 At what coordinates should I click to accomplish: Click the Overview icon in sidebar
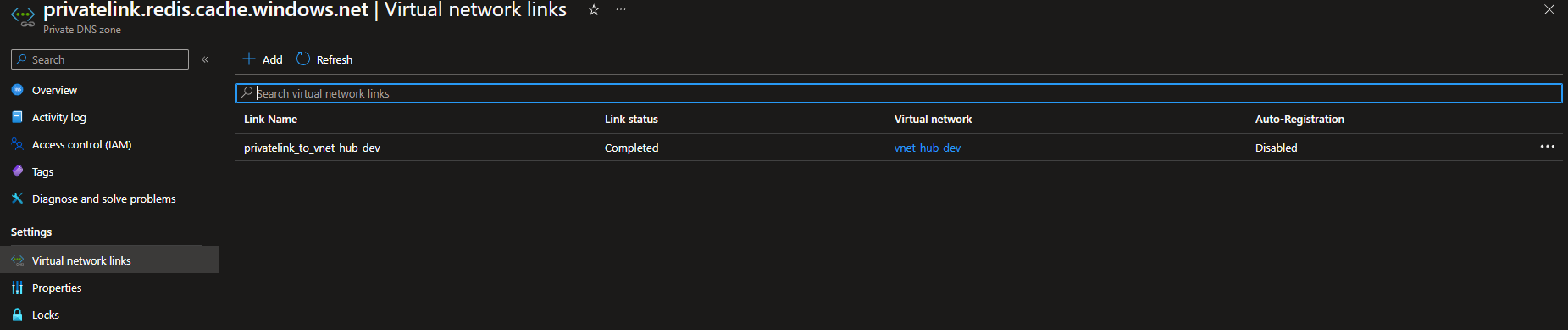(17, 90)
